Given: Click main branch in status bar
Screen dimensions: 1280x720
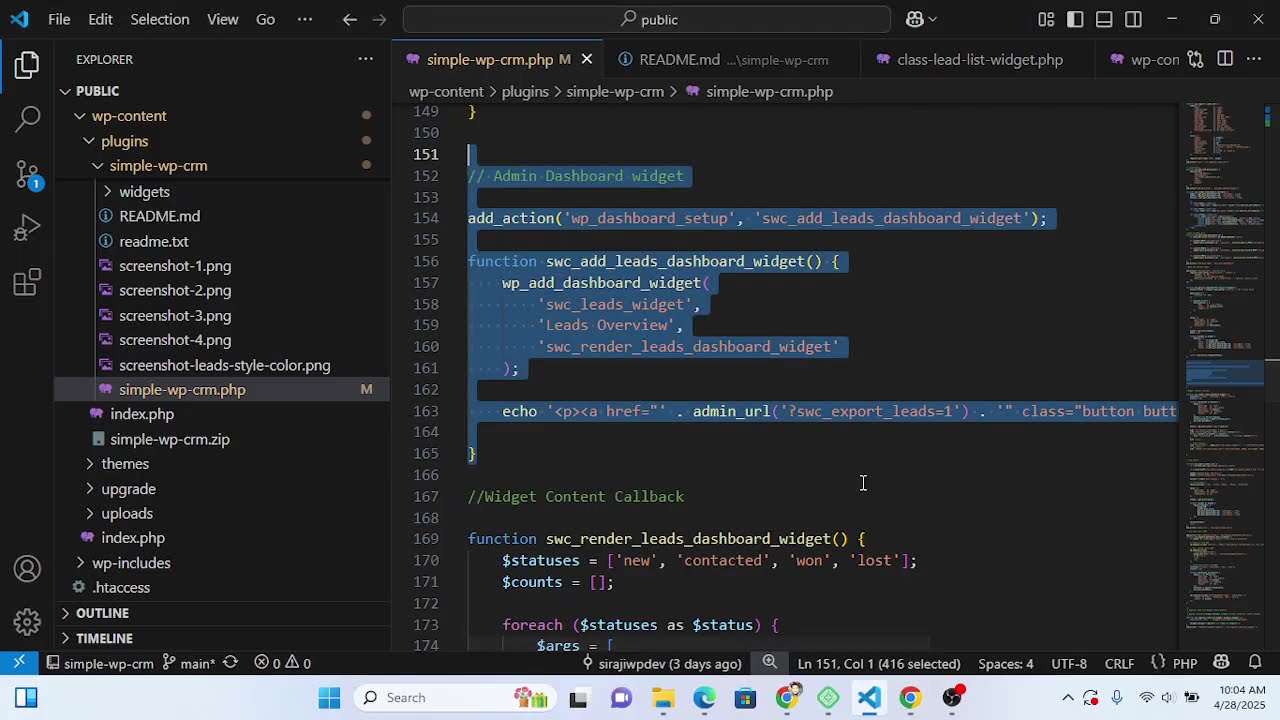Looking at the screenshot, I should click(x=189, y=663).
